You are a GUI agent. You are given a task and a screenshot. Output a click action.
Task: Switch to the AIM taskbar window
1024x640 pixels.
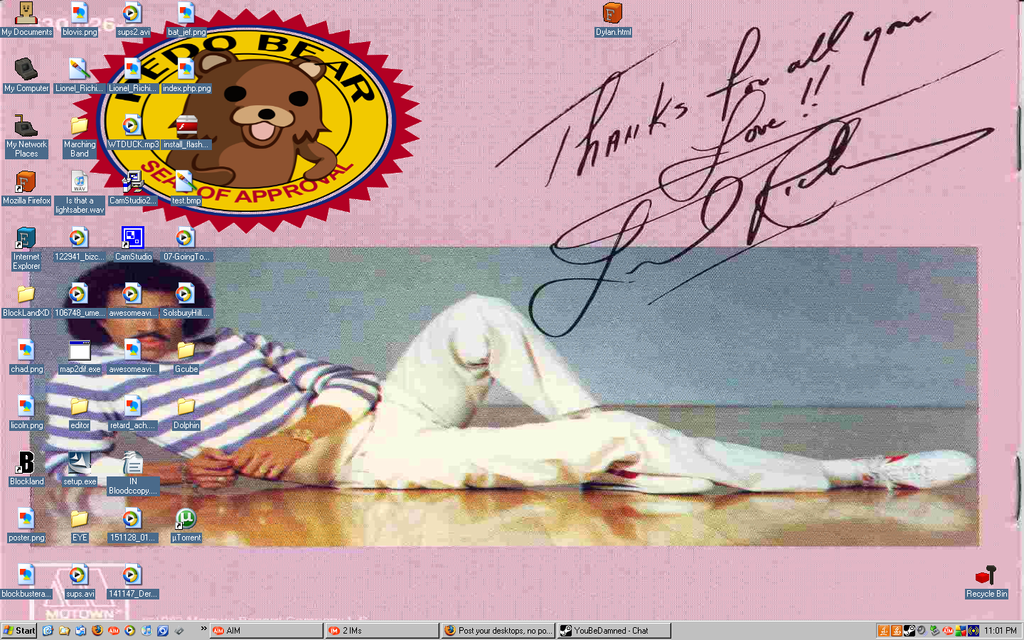[x=264, y=631]
